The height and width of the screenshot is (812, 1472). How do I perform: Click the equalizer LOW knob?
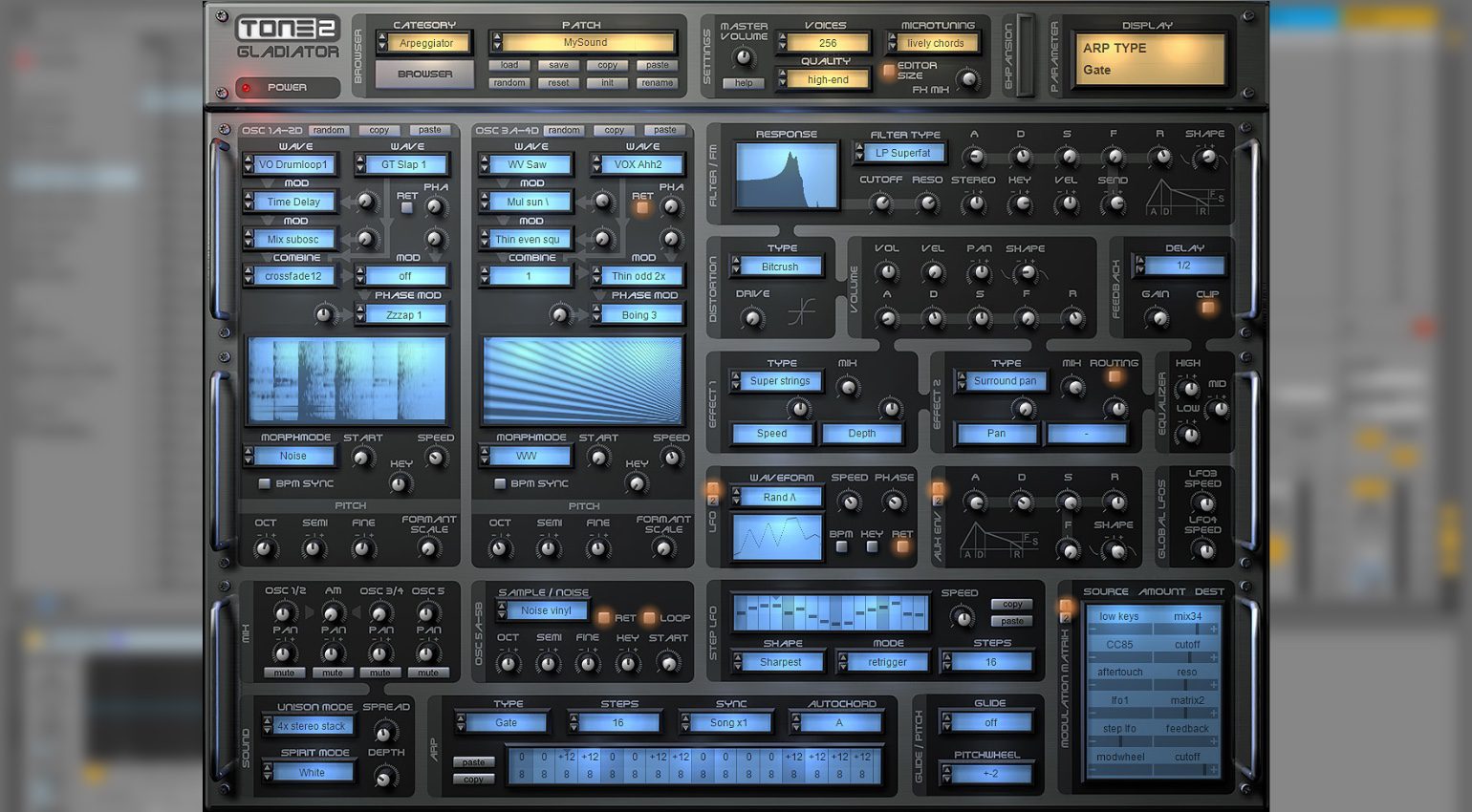tap(1188, 434)
